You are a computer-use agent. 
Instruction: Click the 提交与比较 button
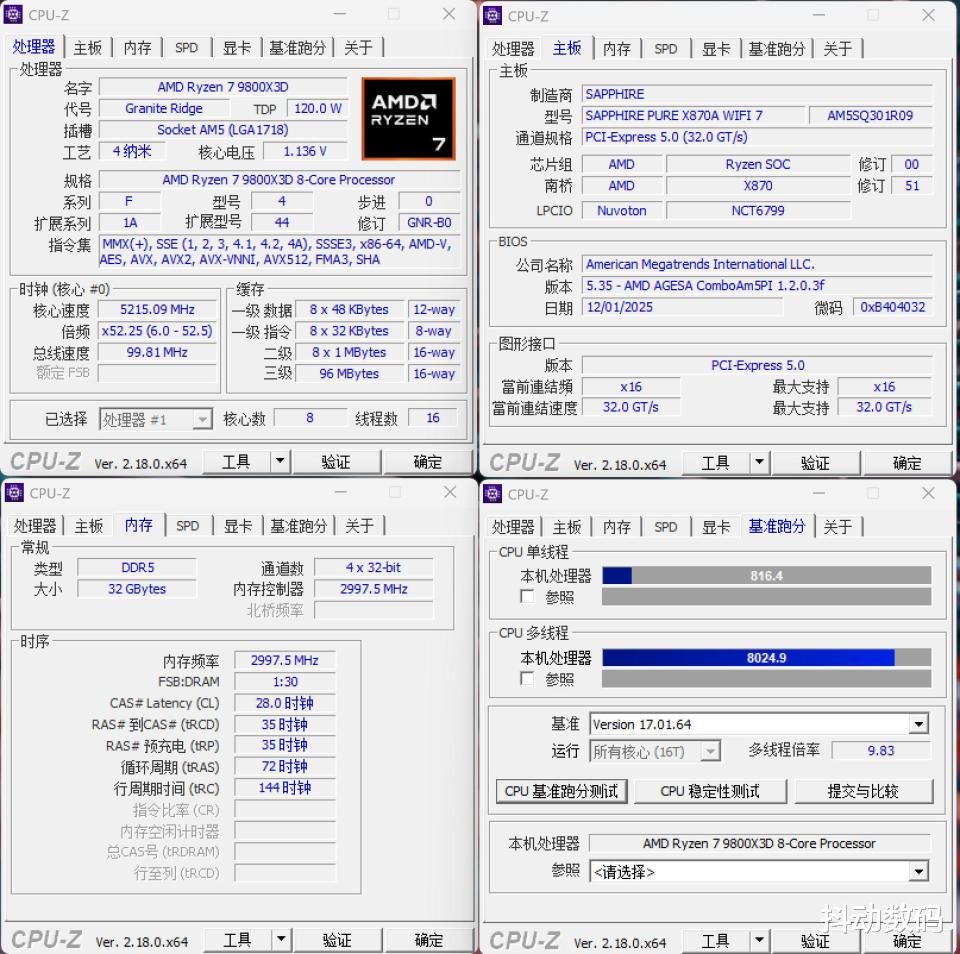(x=864, y=791)
